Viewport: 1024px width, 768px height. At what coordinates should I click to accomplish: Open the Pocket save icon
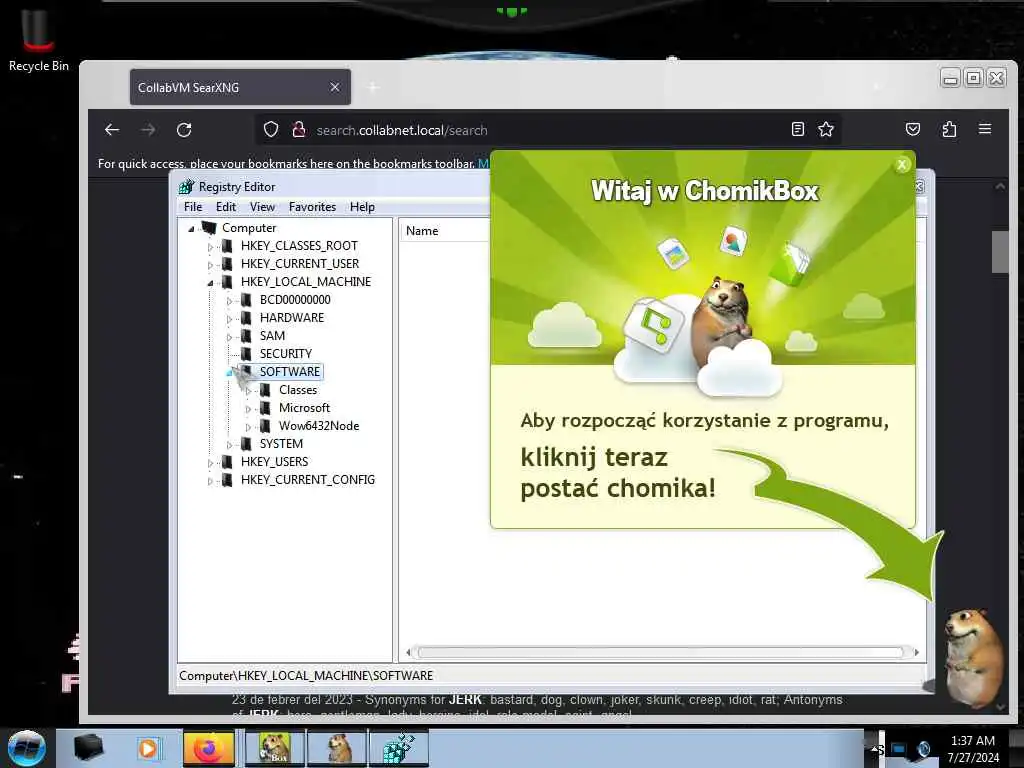[913, 129]
